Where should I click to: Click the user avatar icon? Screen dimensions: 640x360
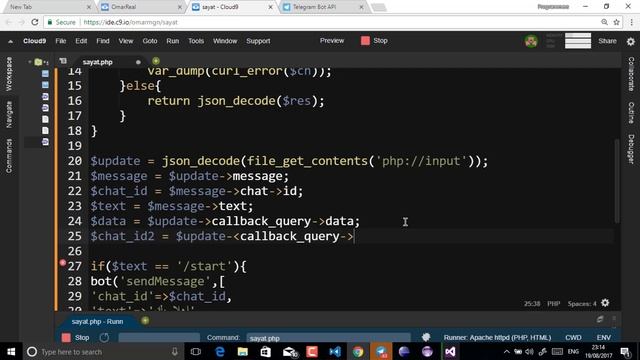(531, 41)
